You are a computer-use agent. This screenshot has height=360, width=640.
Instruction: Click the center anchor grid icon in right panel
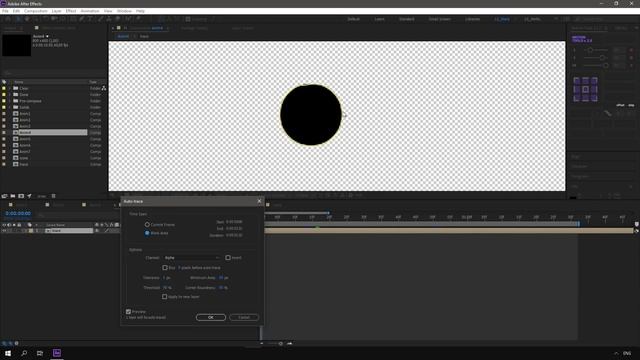click(x=585, y=89)
